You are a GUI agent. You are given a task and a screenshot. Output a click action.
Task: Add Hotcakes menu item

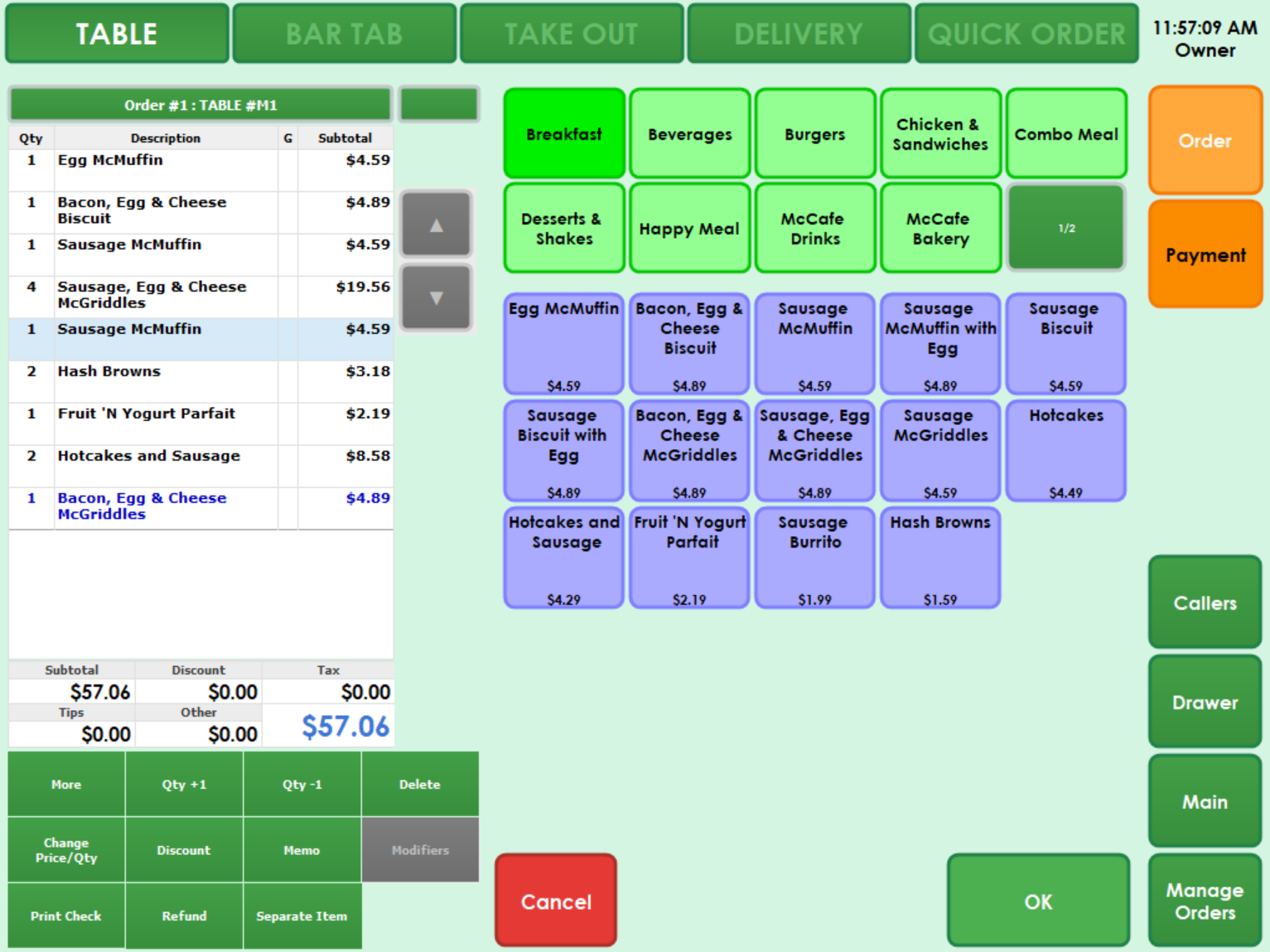point(1066,451)
